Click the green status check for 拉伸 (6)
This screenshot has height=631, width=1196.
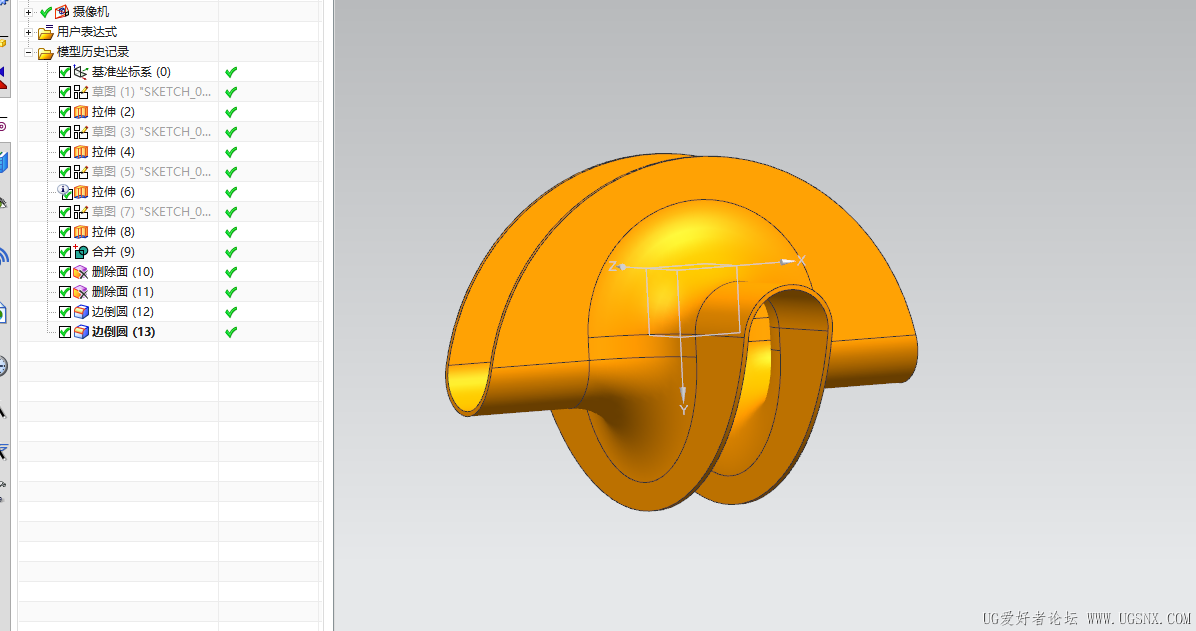coord(231,192)
